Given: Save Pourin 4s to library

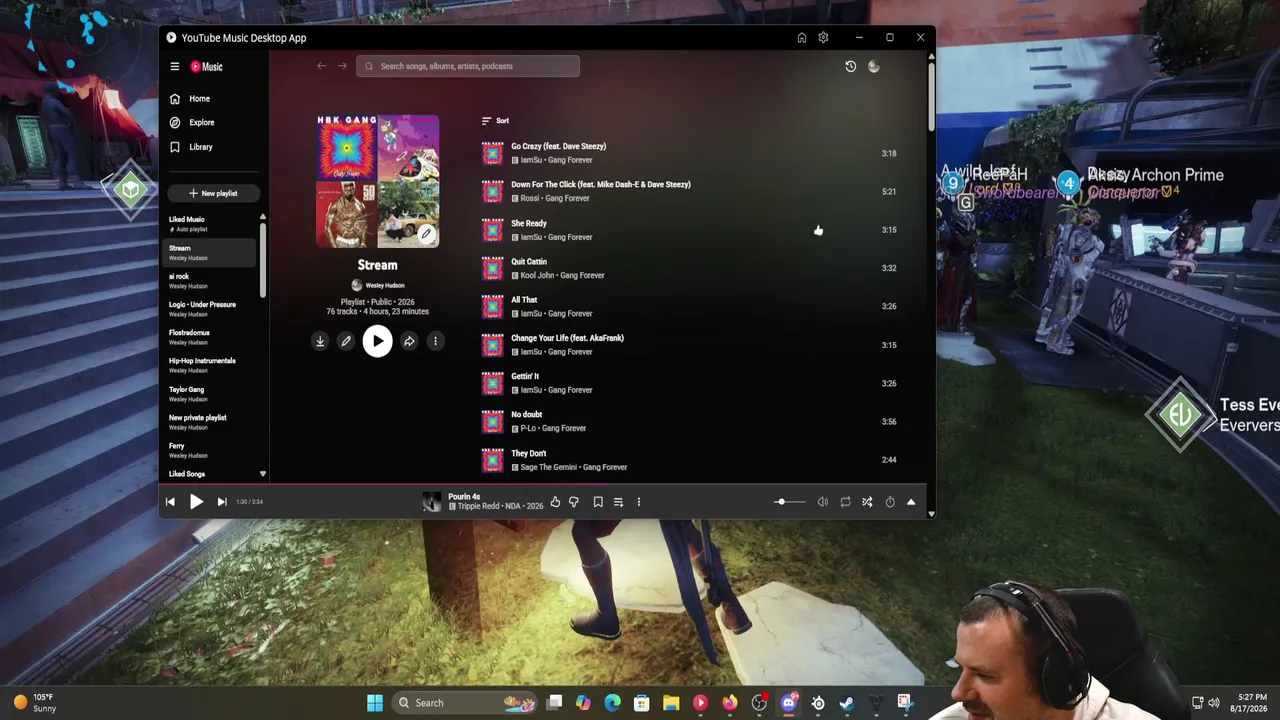Looking at the screenshot, I should tap(598, 502).
